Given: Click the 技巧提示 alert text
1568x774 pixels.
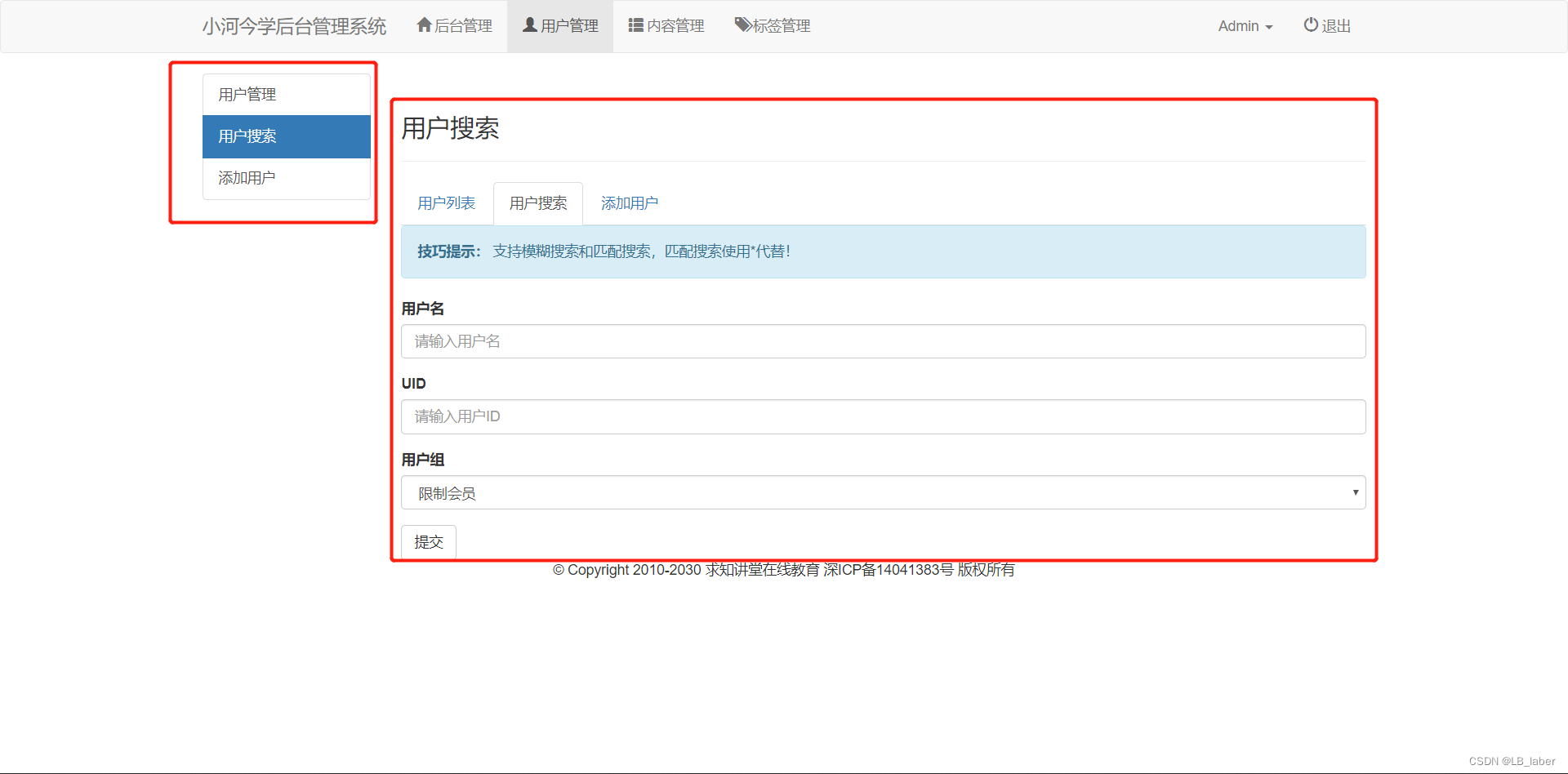Looking at the screenshot, I should (604, 251).
